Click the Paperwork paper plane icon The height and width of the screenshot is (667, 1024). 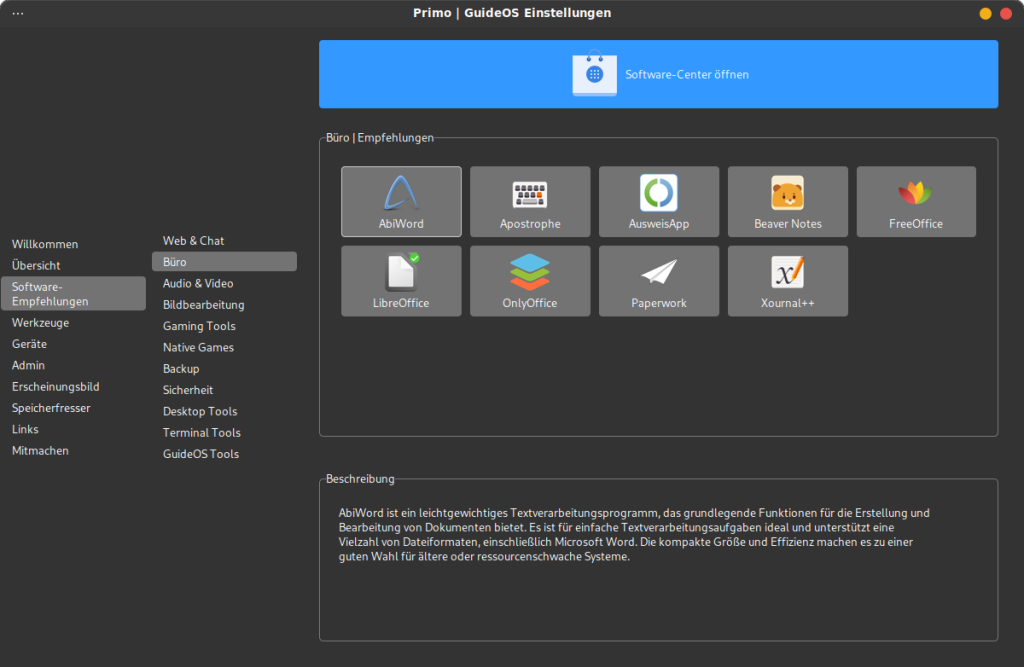coord(659,272)
